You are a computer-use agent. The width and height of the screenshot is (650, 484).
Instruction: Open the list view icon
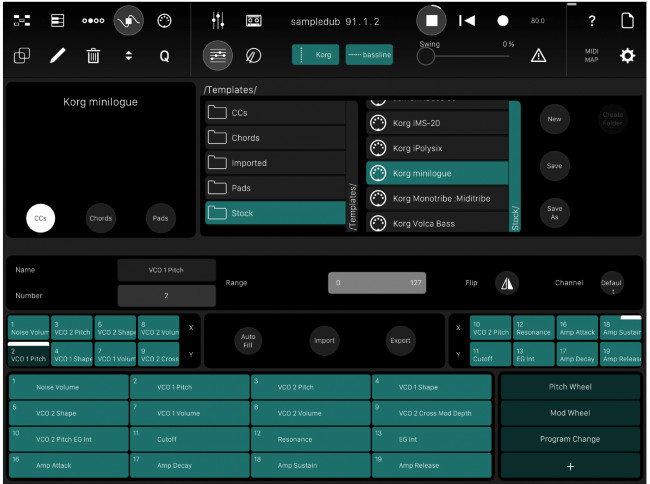pos(57,20)
